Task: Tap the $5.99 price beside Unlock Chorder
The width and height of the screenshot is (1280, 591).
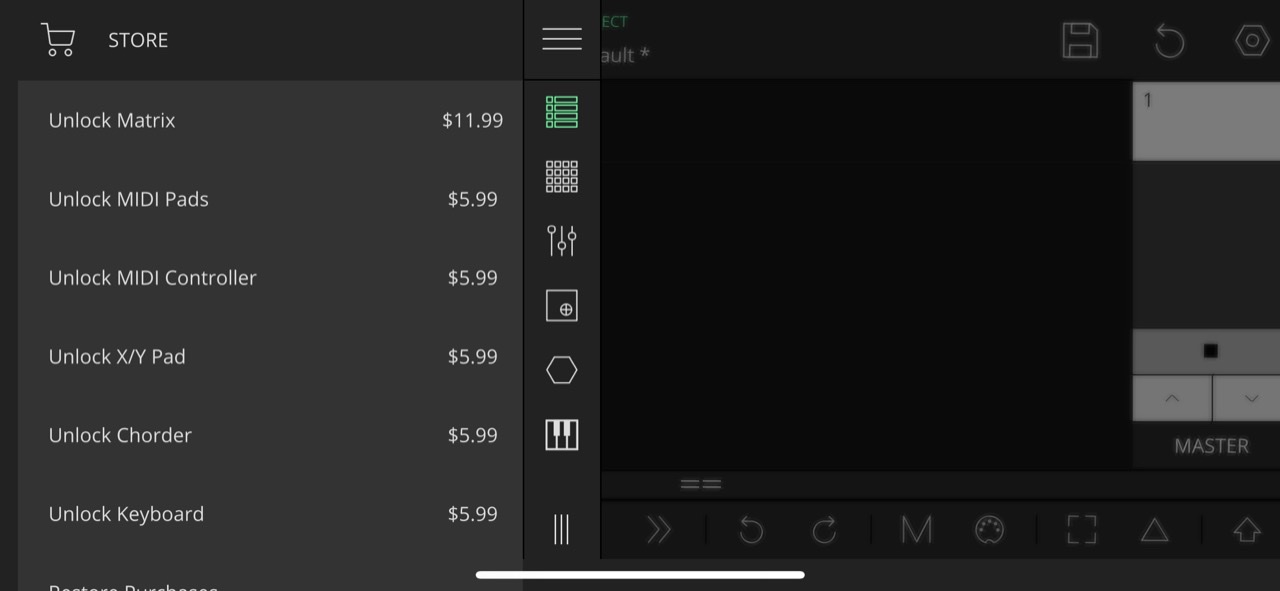Action: 472,435
